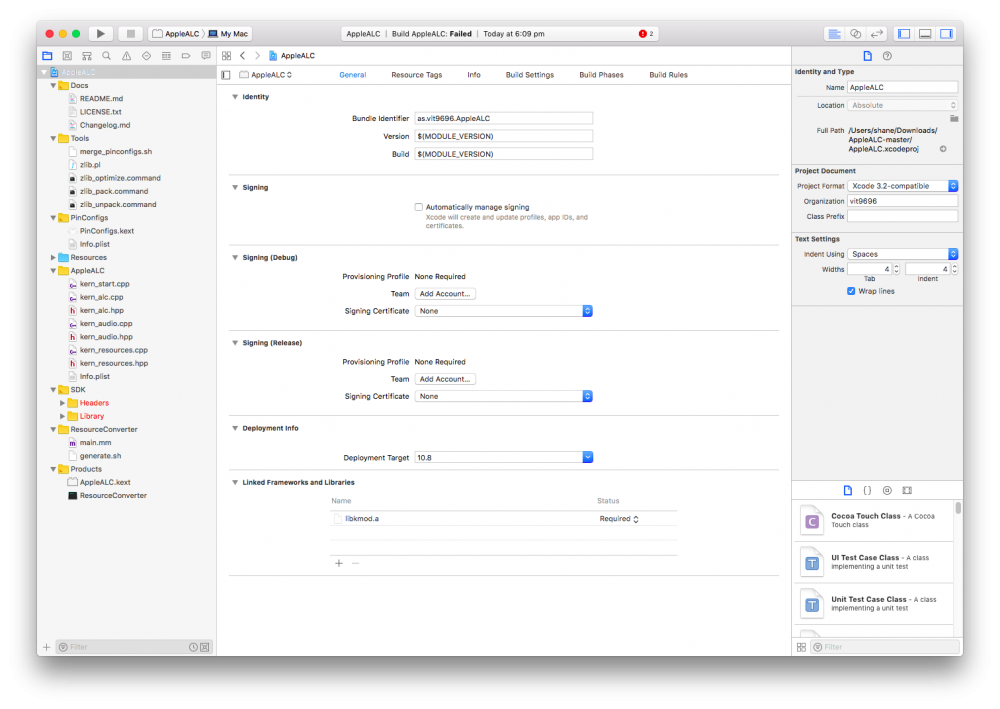Collapse the Identity section
The width and height of the screenshot is (1000, 709).
tap(235, 97)
